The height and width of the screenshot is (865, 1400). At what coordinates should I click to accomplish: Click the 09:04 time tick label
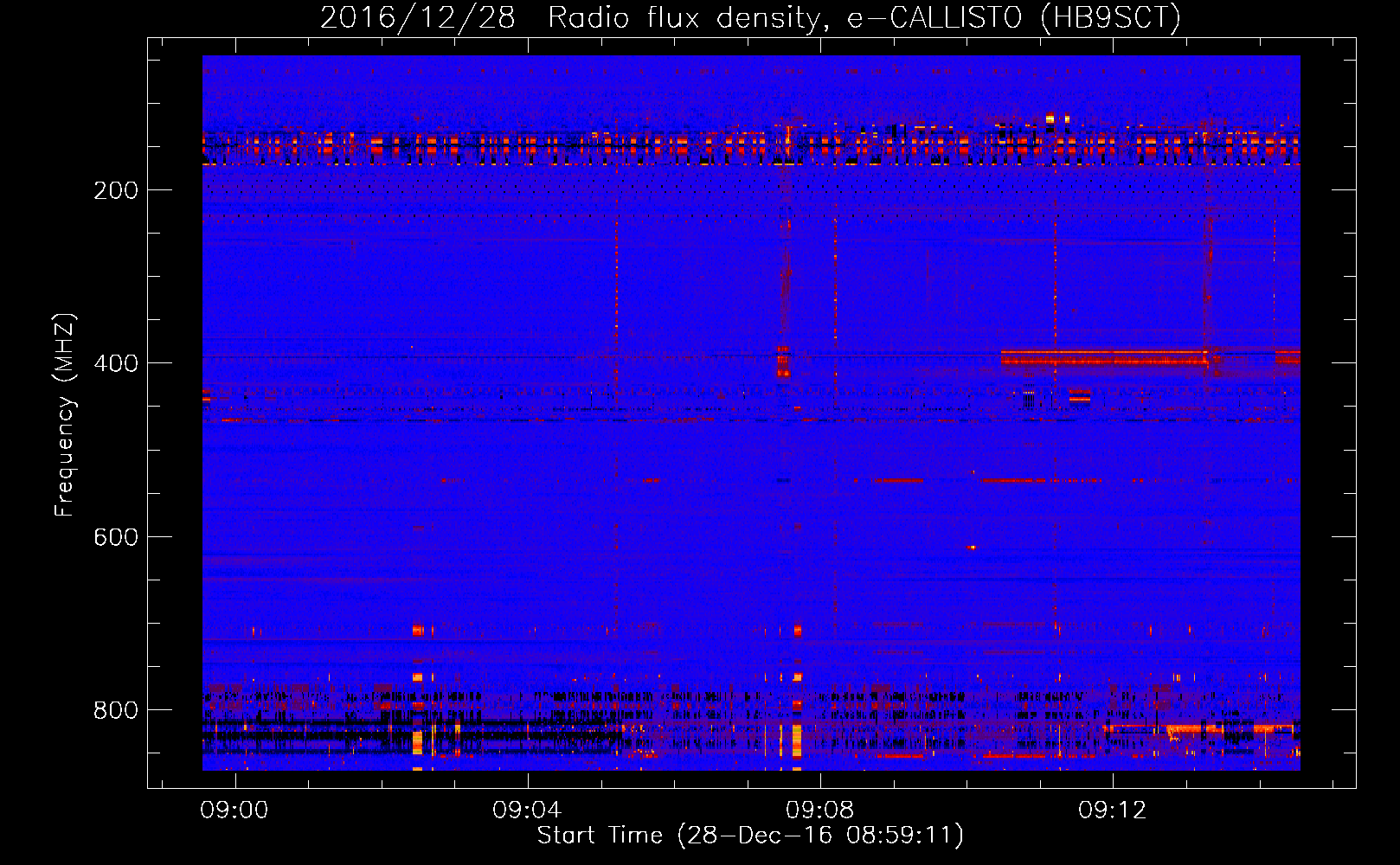pos(527,811)
